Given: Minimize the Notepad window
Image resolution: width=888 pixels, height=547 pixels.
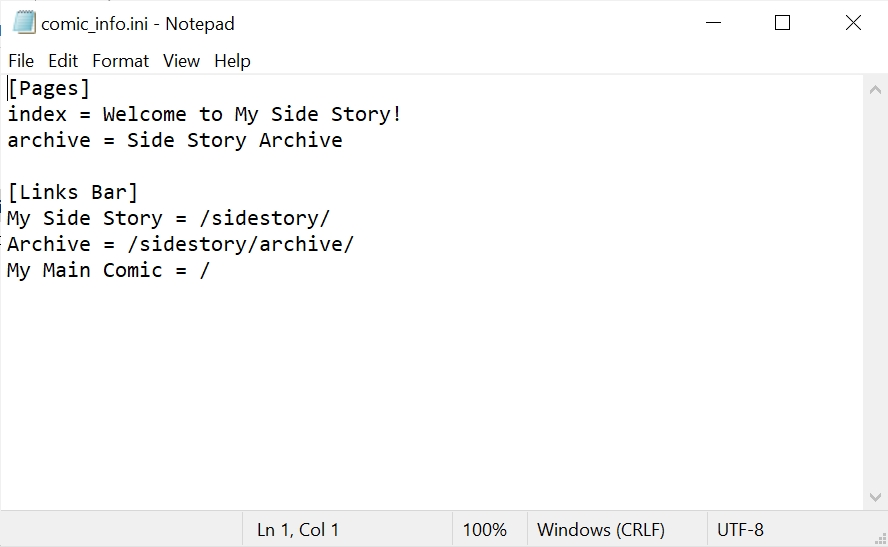Looking at the screenshot, I should click(x=714, y=23).
